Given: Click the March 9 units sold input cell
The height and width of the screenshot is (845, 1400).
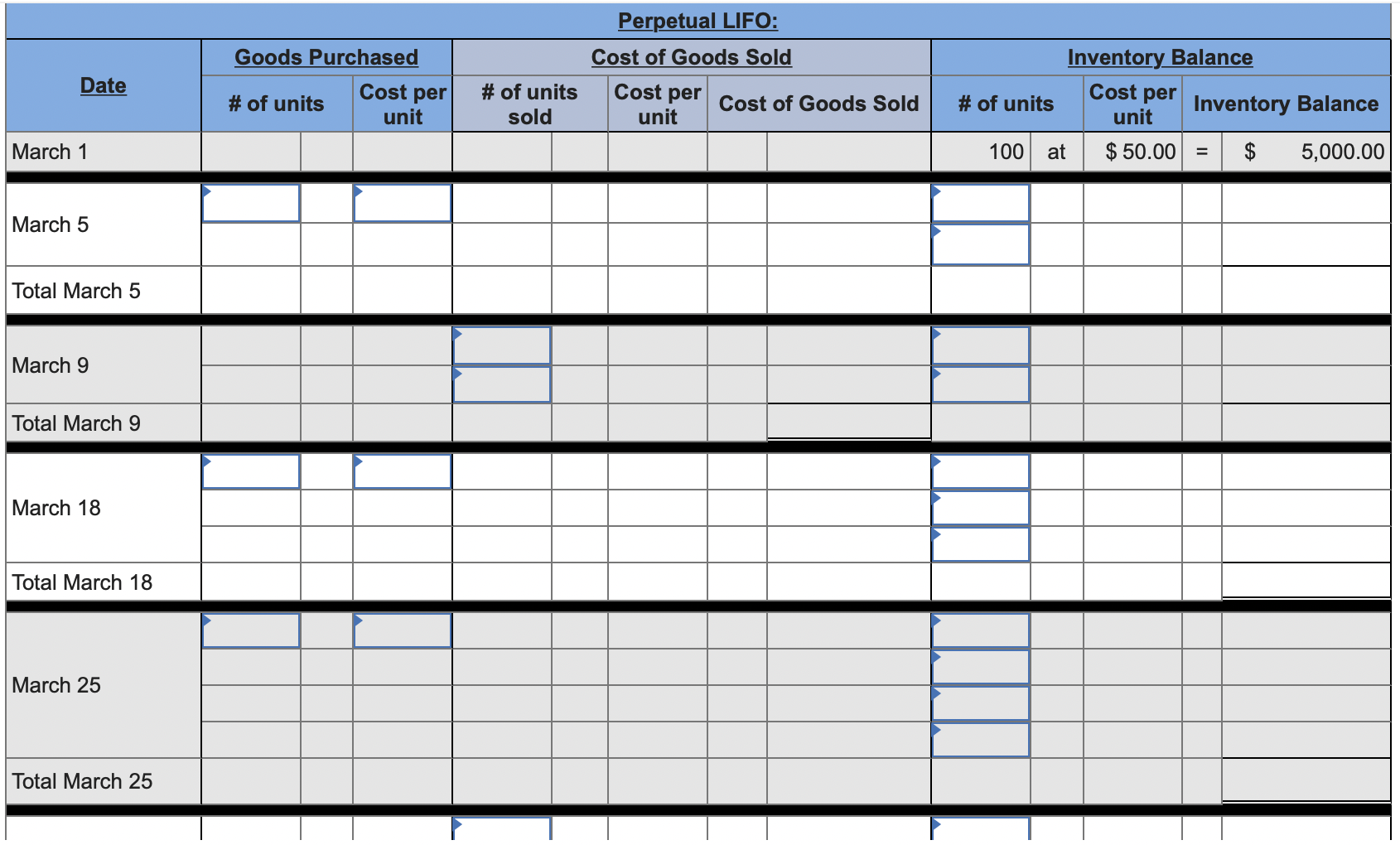Looking at the screenshot, I should [502, 344].
